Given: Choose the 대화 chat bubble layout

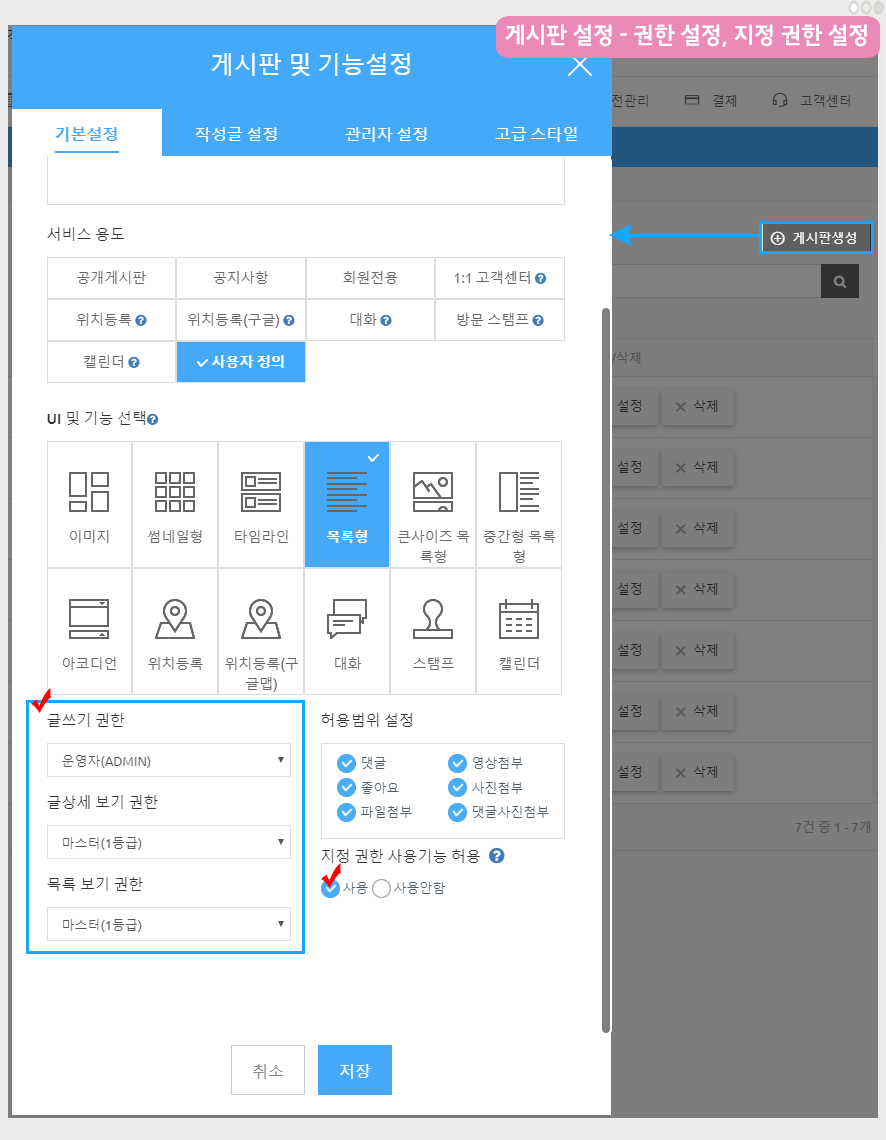Looking at the screenshot, I should coord(347,619).
